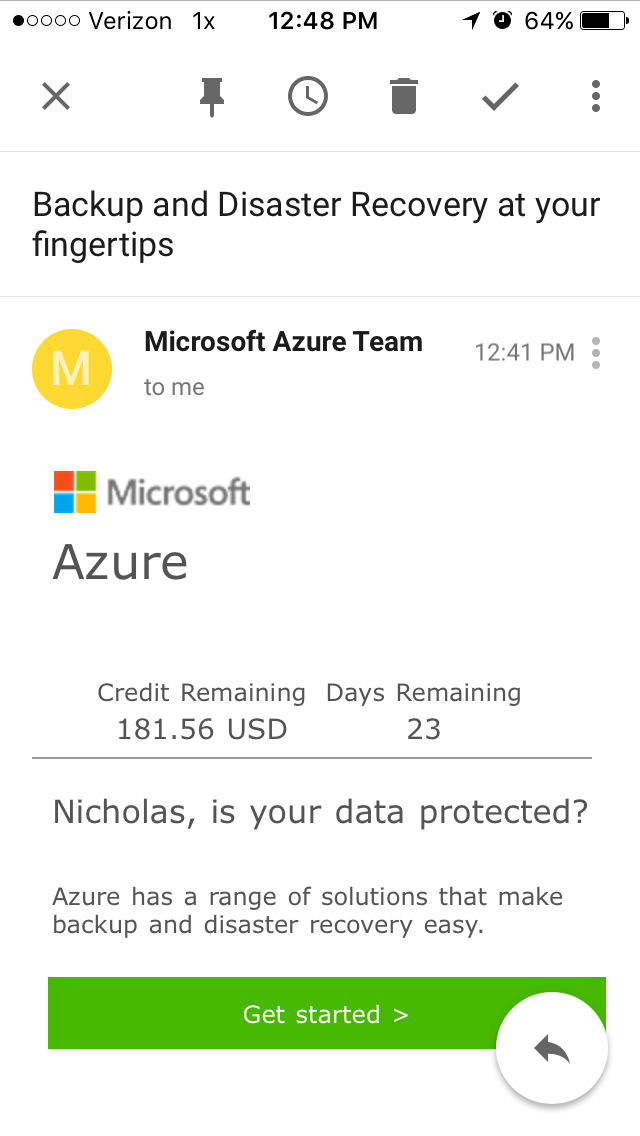Reply using the round floating arrow button

point(552,1048)
